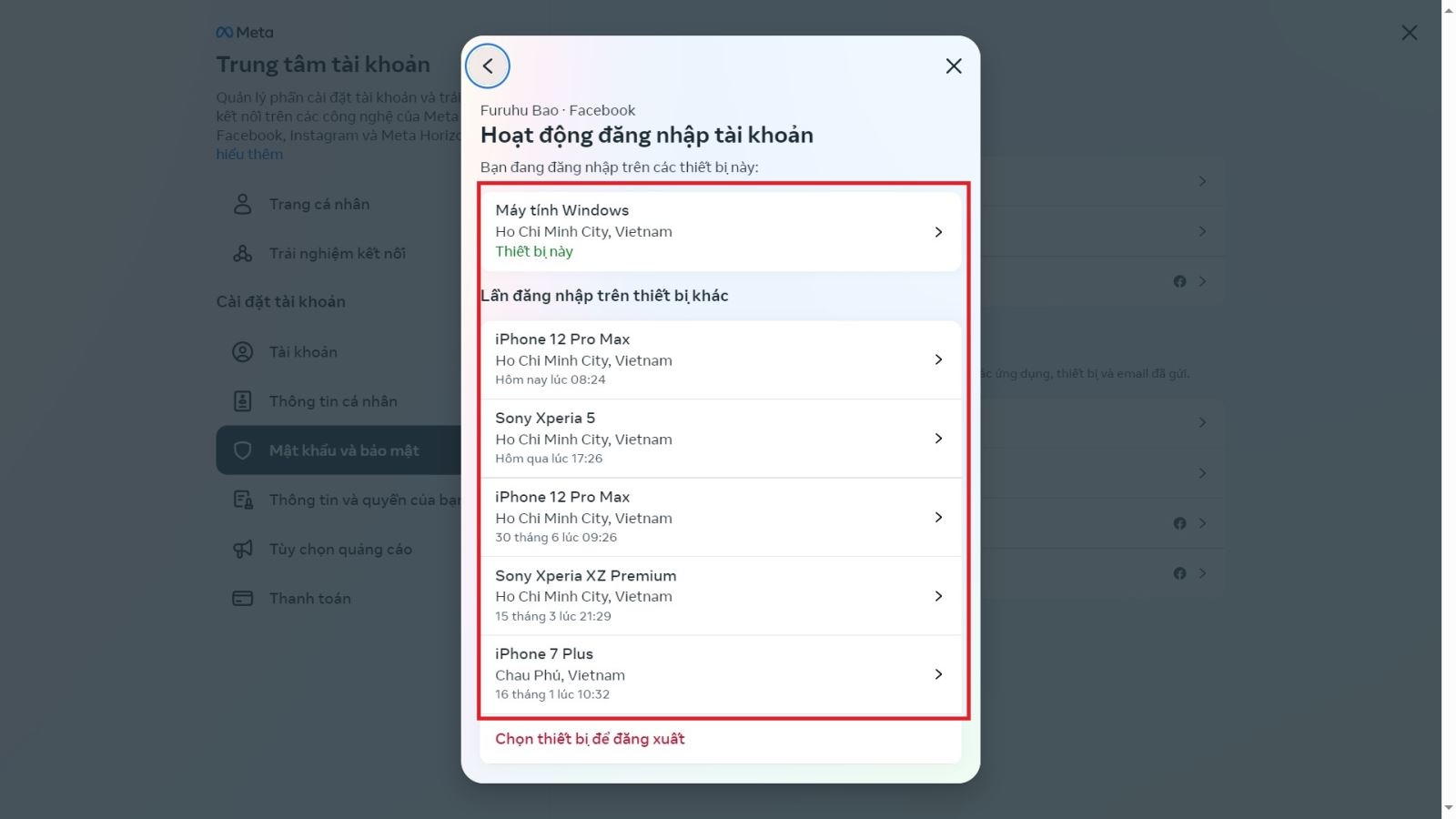The image size is (1456, 819).
Task: Click the Hôm qua lúc 17:26 timestamp
Action: (x=549, y=459)
